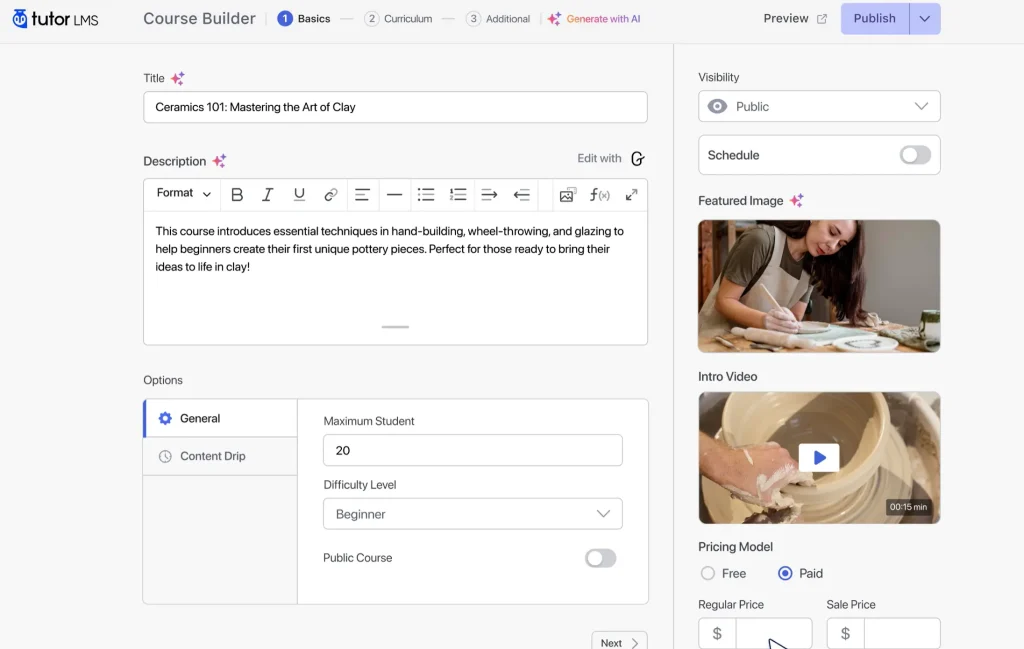Open the Visibility dropdown showing Public
This screenshot has height=649, width=1024.
coord(819,106)
